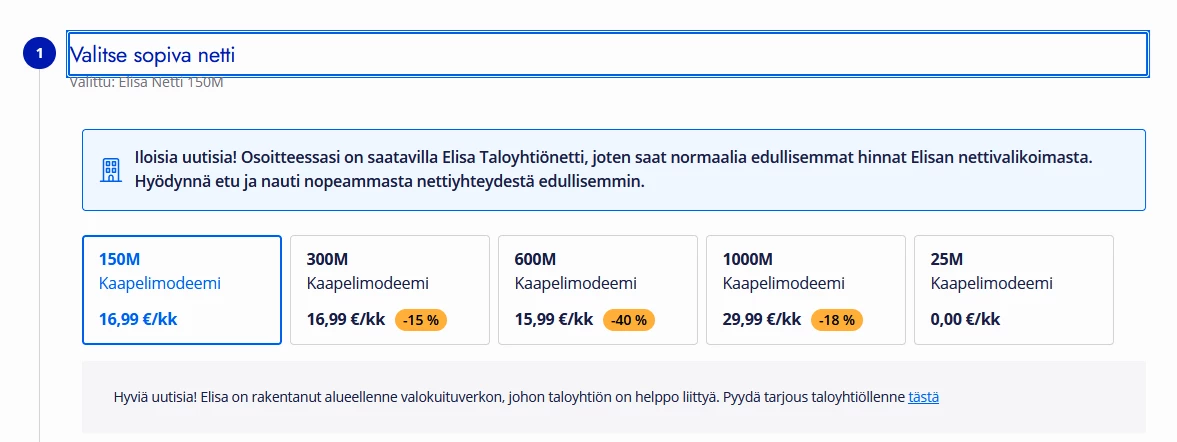The height and width of the screenshot is (442, 1177).
Task: Click the -15 % discount badge
Action: point(422,320)
